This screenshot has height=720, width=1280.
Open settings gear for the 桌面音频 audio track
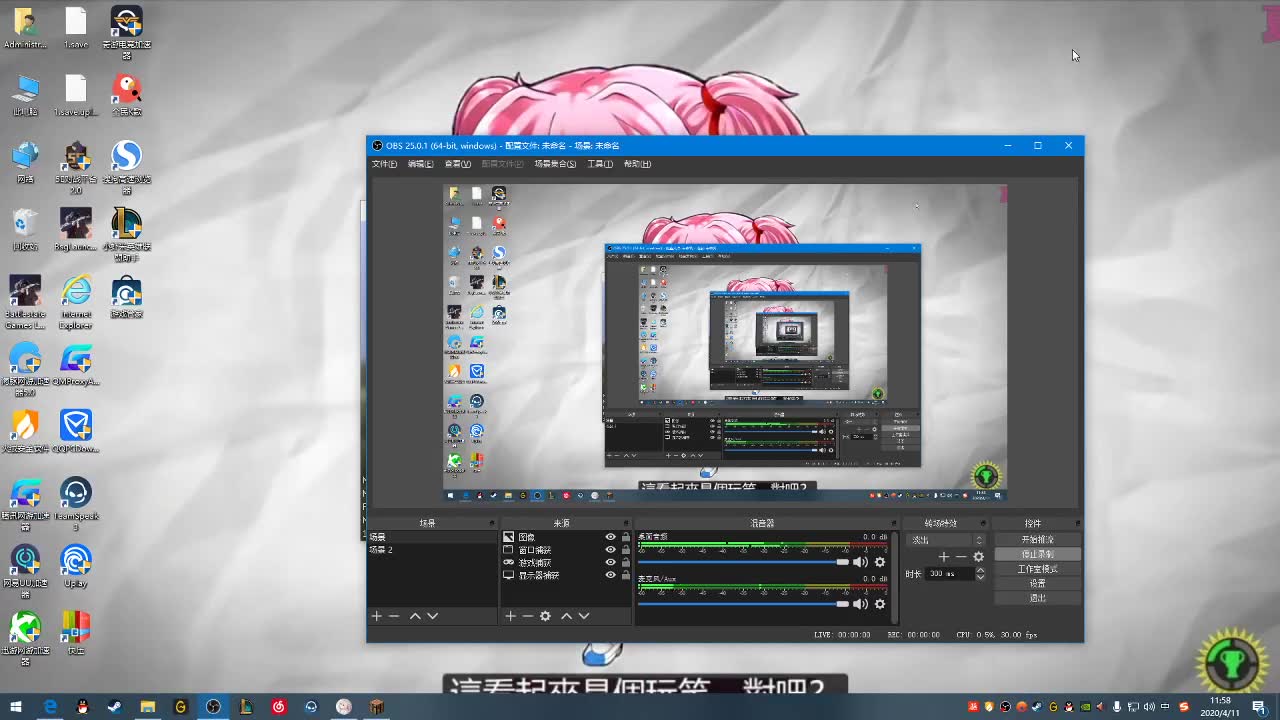point(880,562)
